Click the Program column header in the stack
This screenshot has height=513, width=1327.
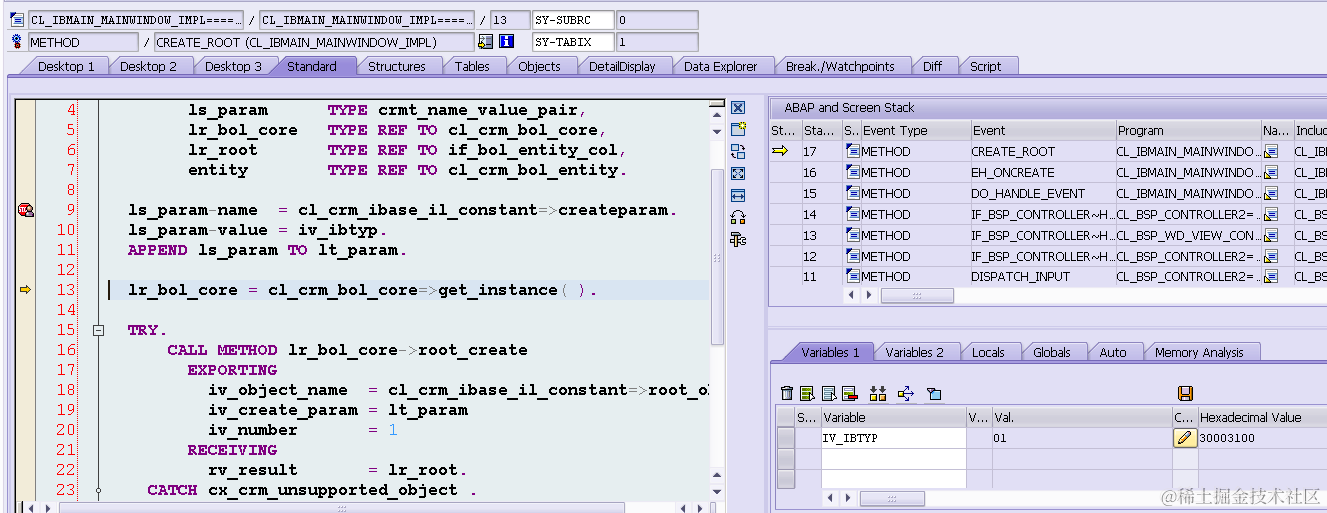pos(1188,130)
